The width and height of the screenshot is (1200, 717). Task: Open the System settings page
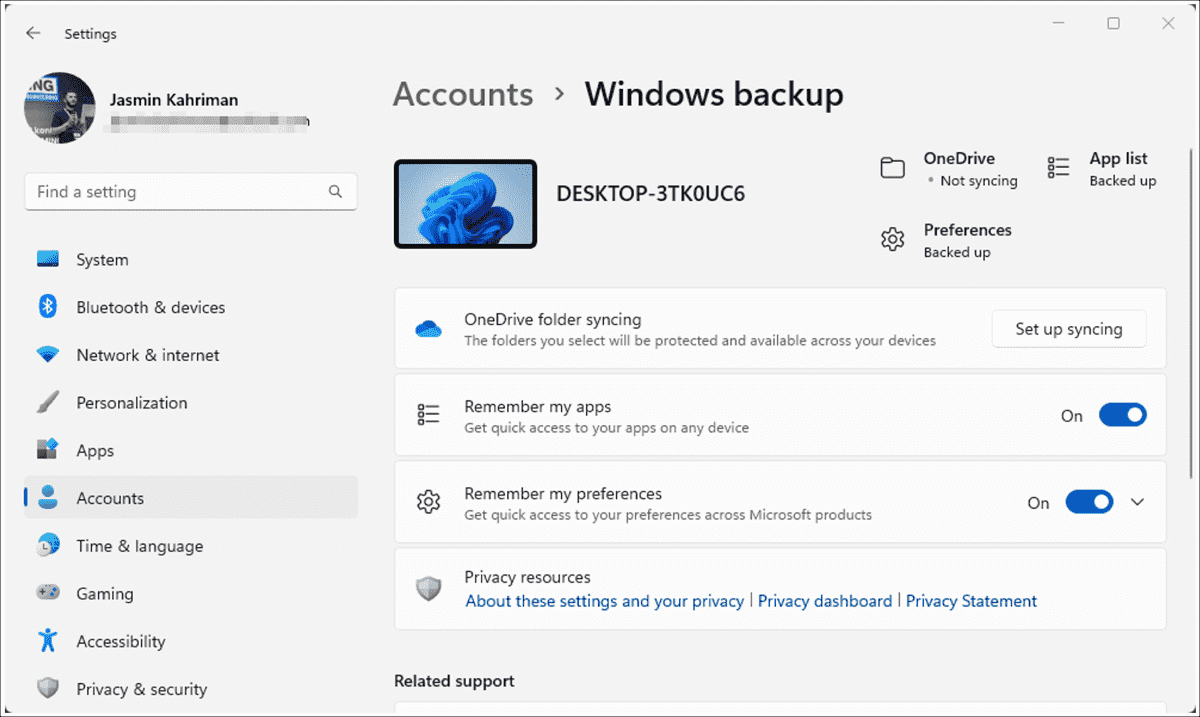coord(191,260)
